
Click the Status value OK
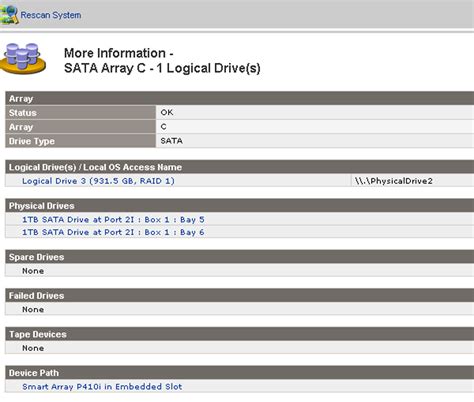pyautogui.click(x=167, y=112)
